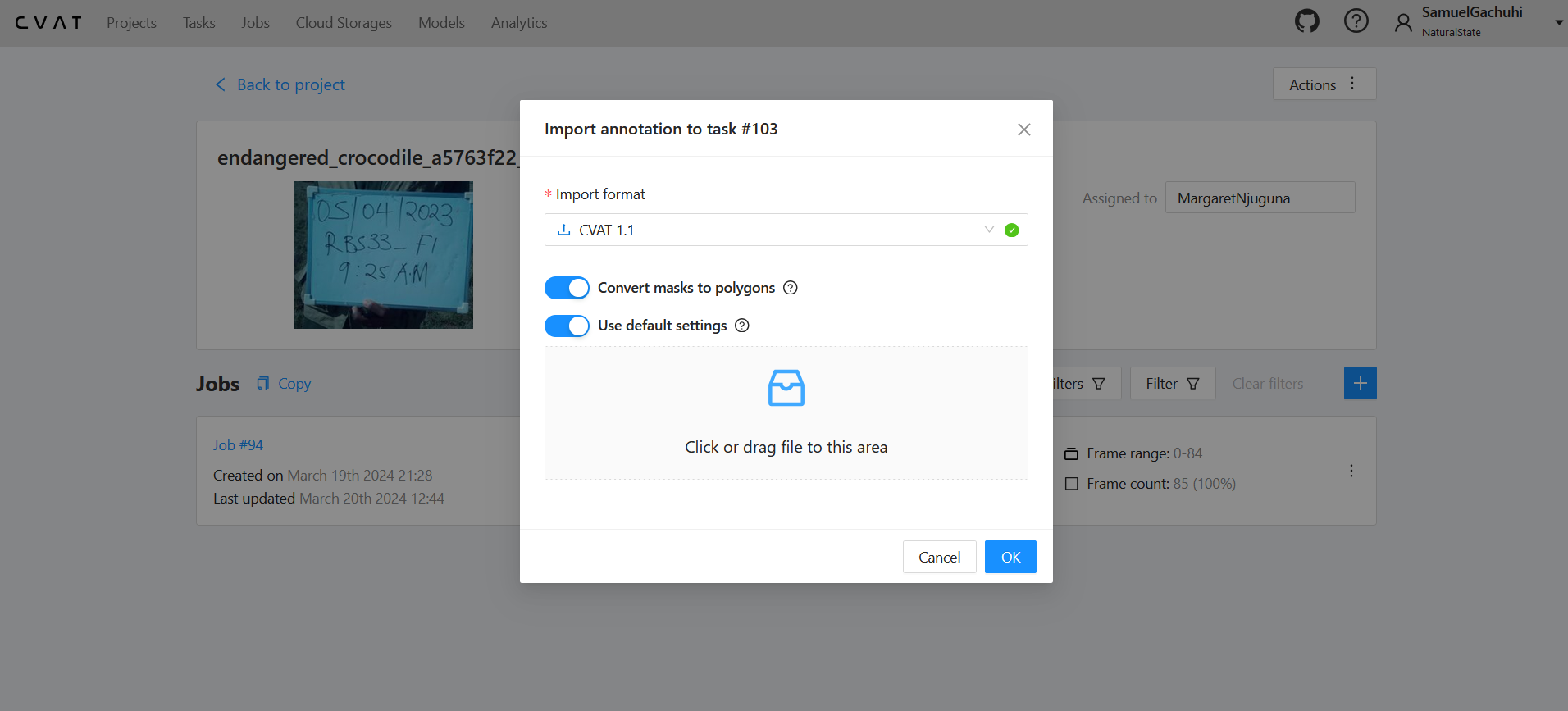This screenshot has width=1568, height=711.
Task: Copy jobs list via Copy link
Action: click(x=294, y=384)
